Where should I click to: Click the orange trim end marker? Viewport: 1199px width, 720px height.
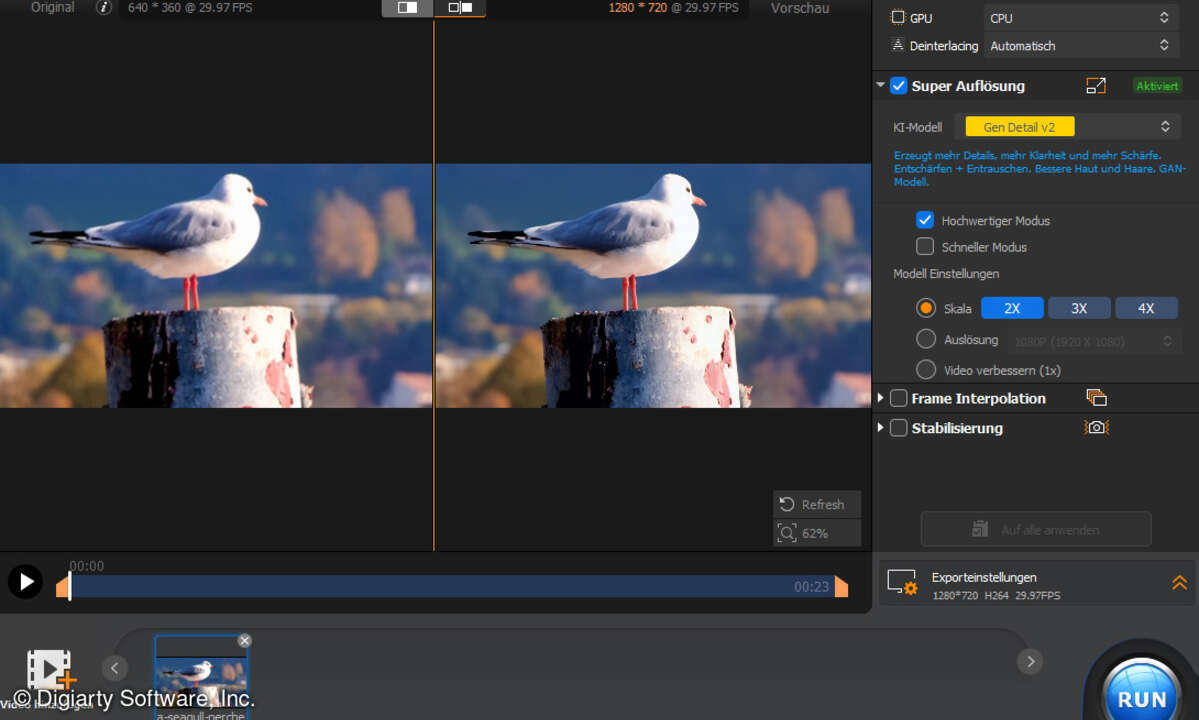(841, 586)
